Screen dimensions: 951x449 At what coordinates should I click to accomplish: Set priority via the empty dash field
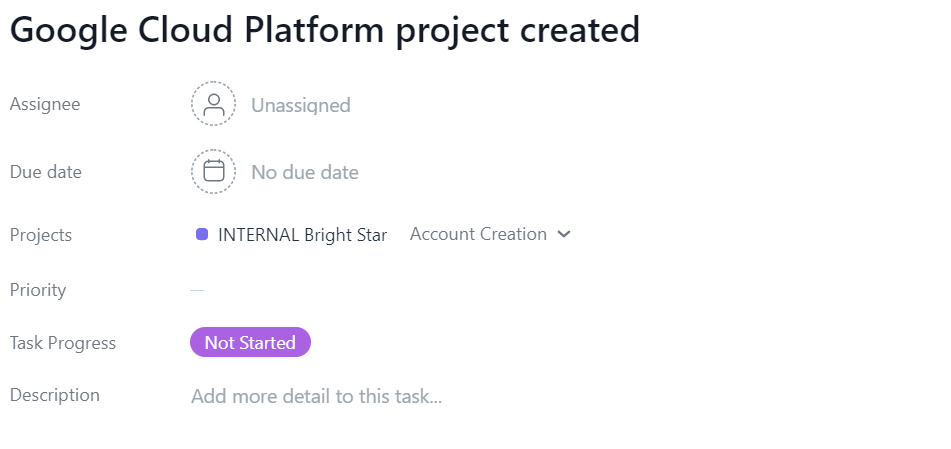pyautogui.click(x=197, y=290)
